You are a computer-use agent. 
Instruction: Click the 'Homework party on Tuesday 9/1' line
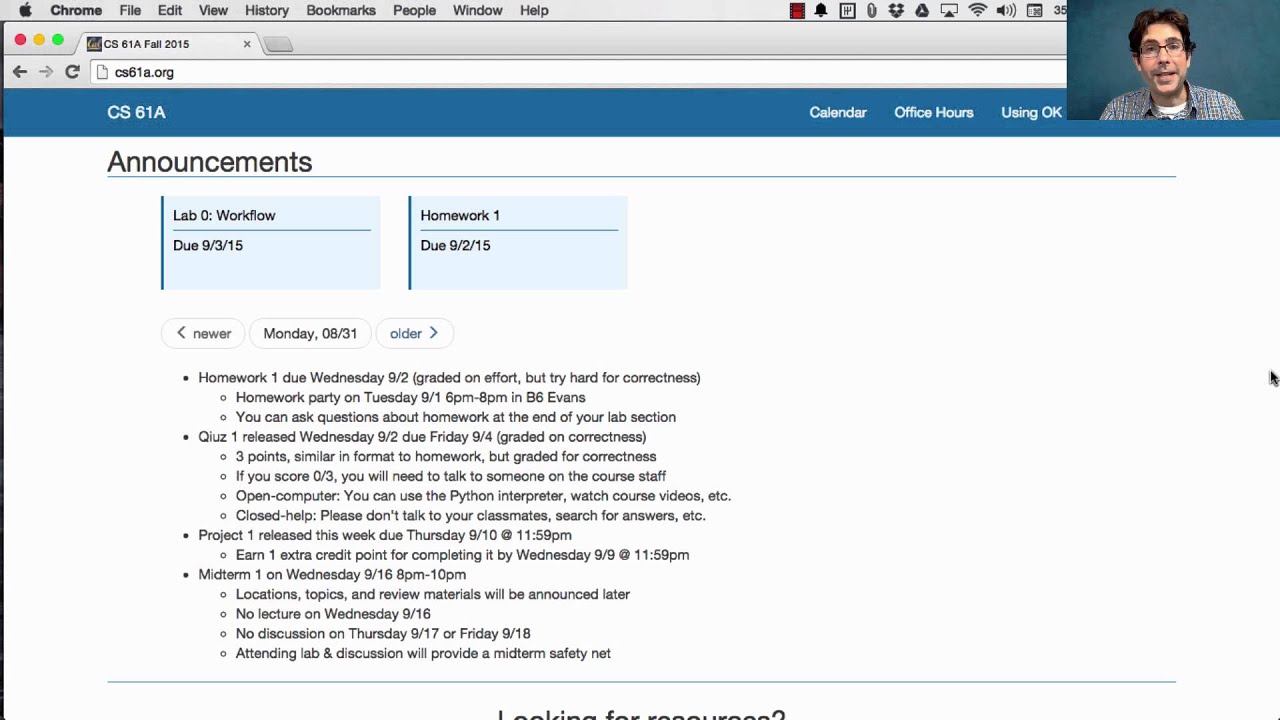tap(410, 397)
